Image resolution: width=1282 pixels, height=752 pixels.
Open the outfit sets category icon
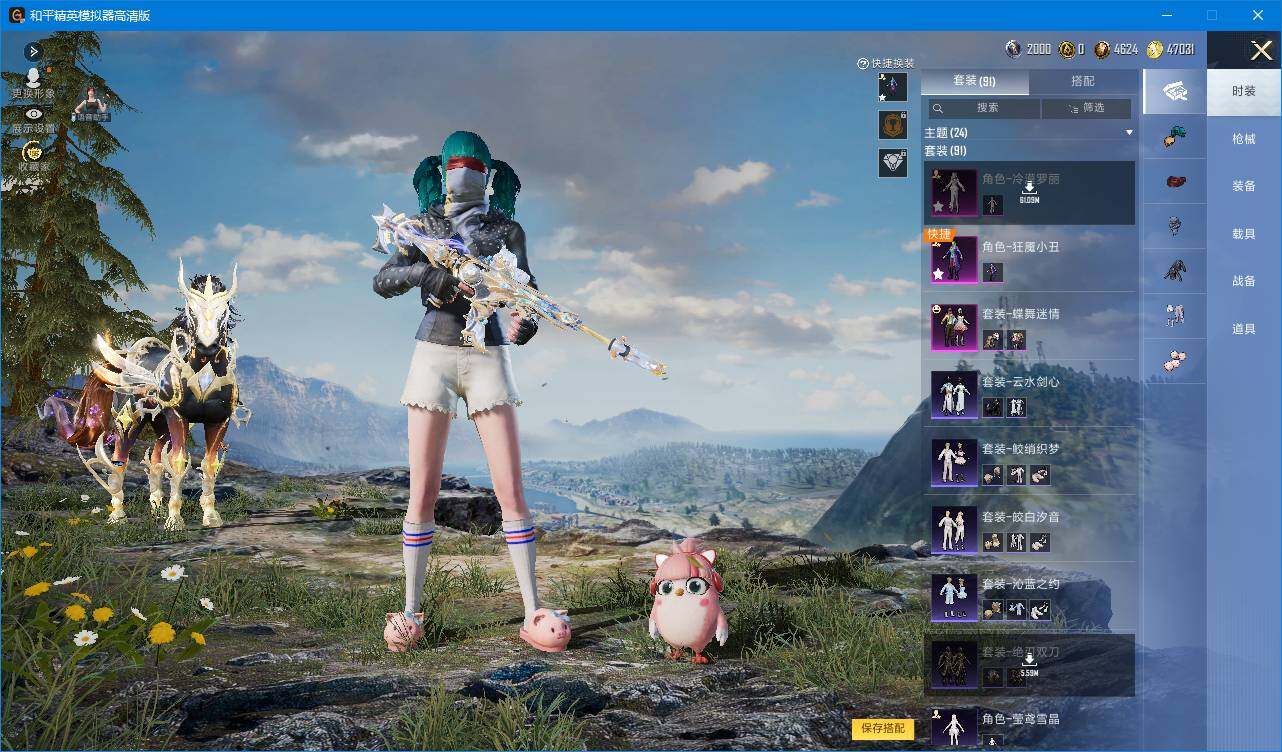[x=1175, y=92]
